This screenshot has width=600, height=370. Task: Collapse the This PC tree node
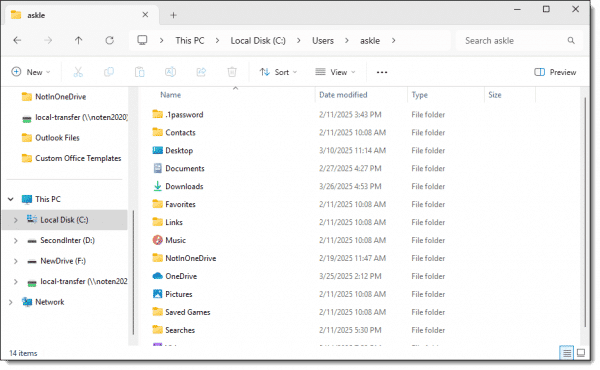[x=11, y=199]
